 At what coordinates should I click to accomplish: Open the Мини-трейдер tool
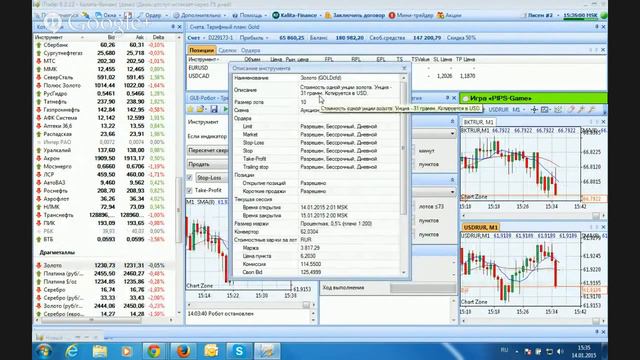tap(411, 15)
